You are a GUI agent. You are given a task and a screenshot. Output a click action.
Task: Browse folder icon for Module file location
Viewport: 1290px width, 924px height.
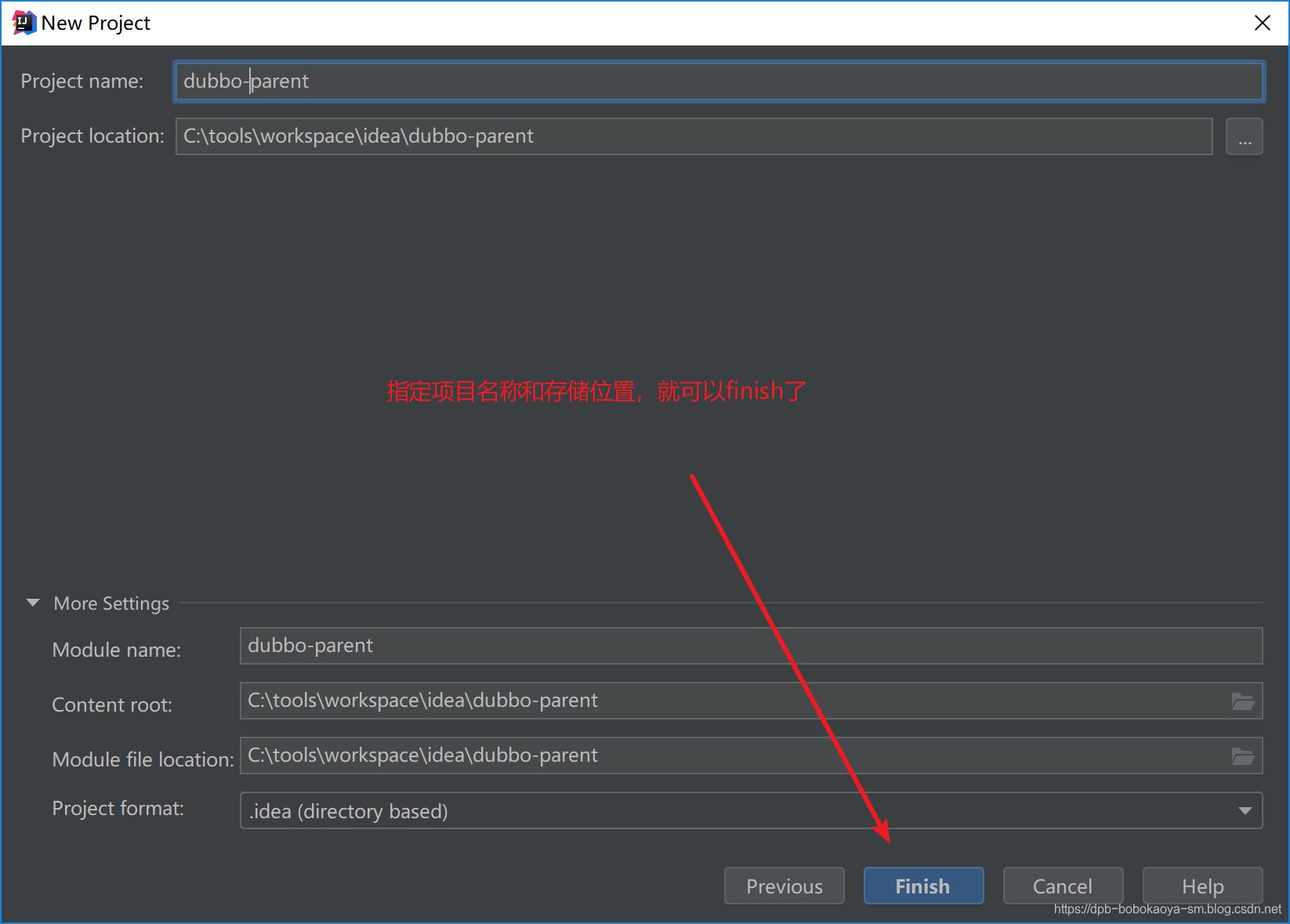[x=1243, y=756]
